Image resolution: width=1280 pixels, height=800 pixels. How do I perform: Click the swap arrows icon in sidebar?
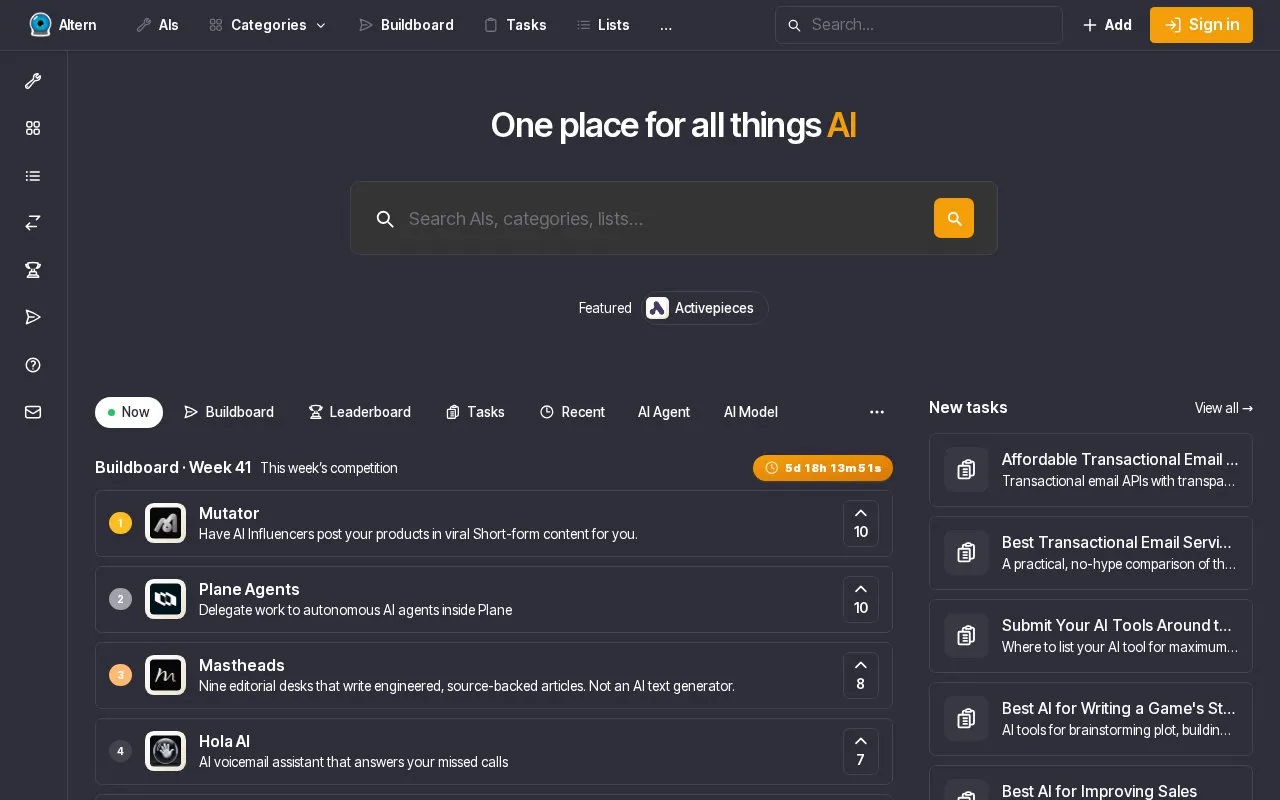pos(33,223)
